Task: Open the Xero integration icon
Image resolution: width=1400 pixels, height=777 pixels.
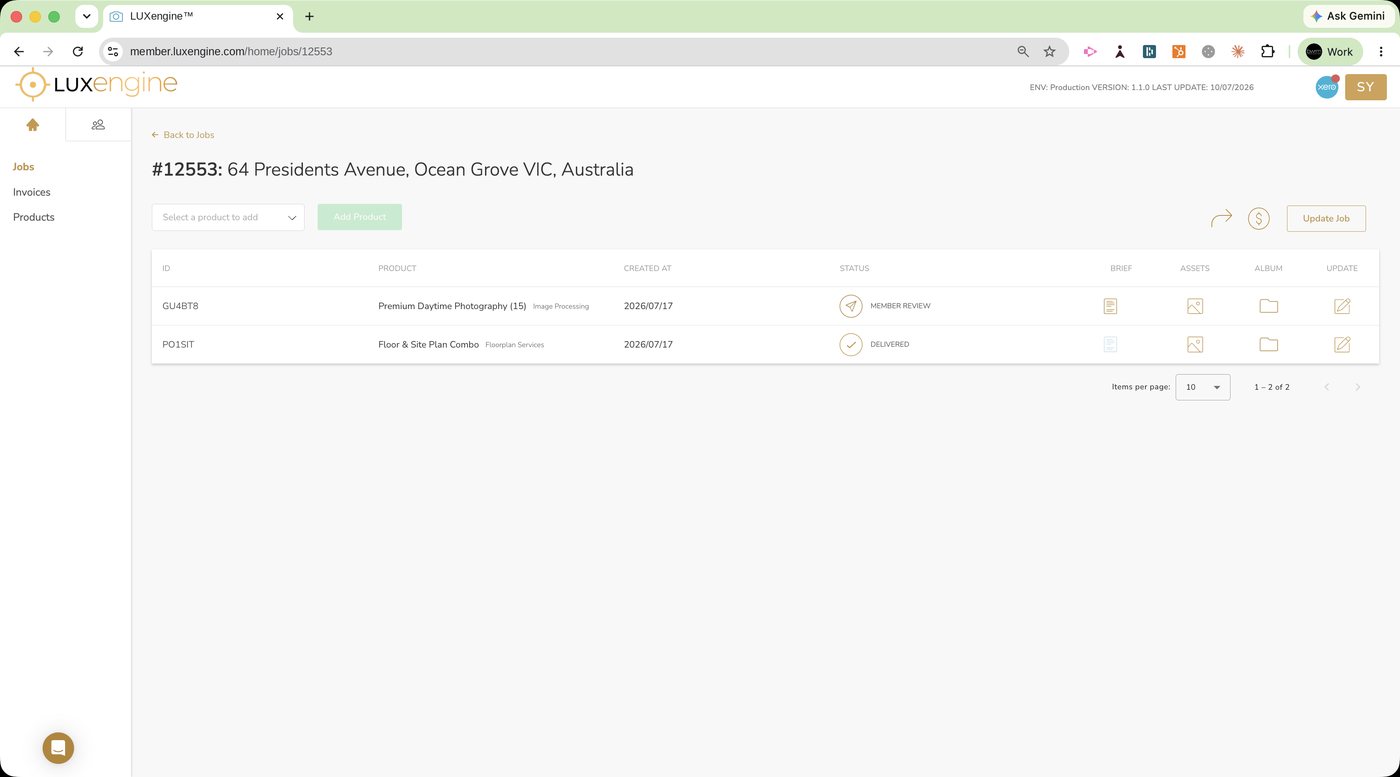Action: click(1327, 87)
